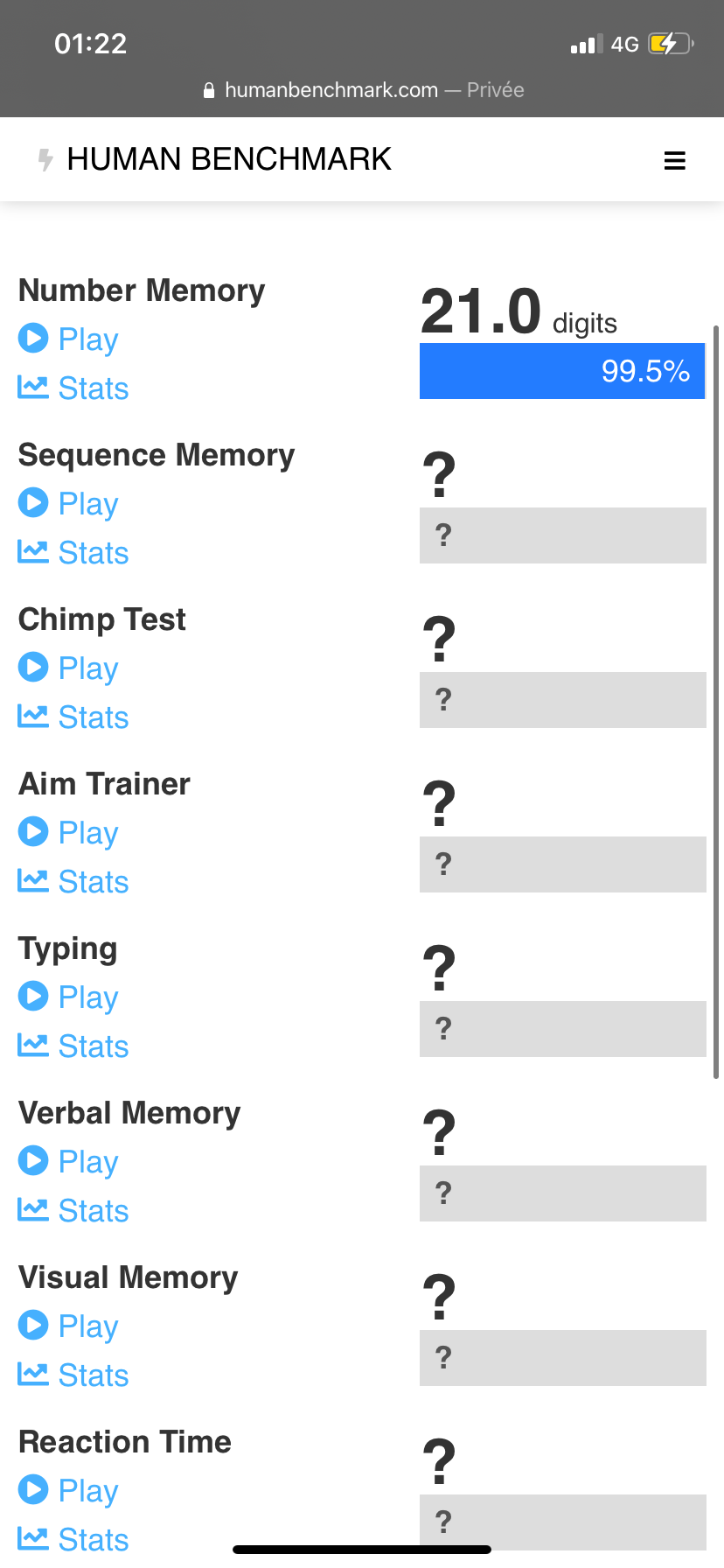Click the stats chart icon under Verbal Memory
This screenshot has width=724, height=1568.
click(33, 1210)
